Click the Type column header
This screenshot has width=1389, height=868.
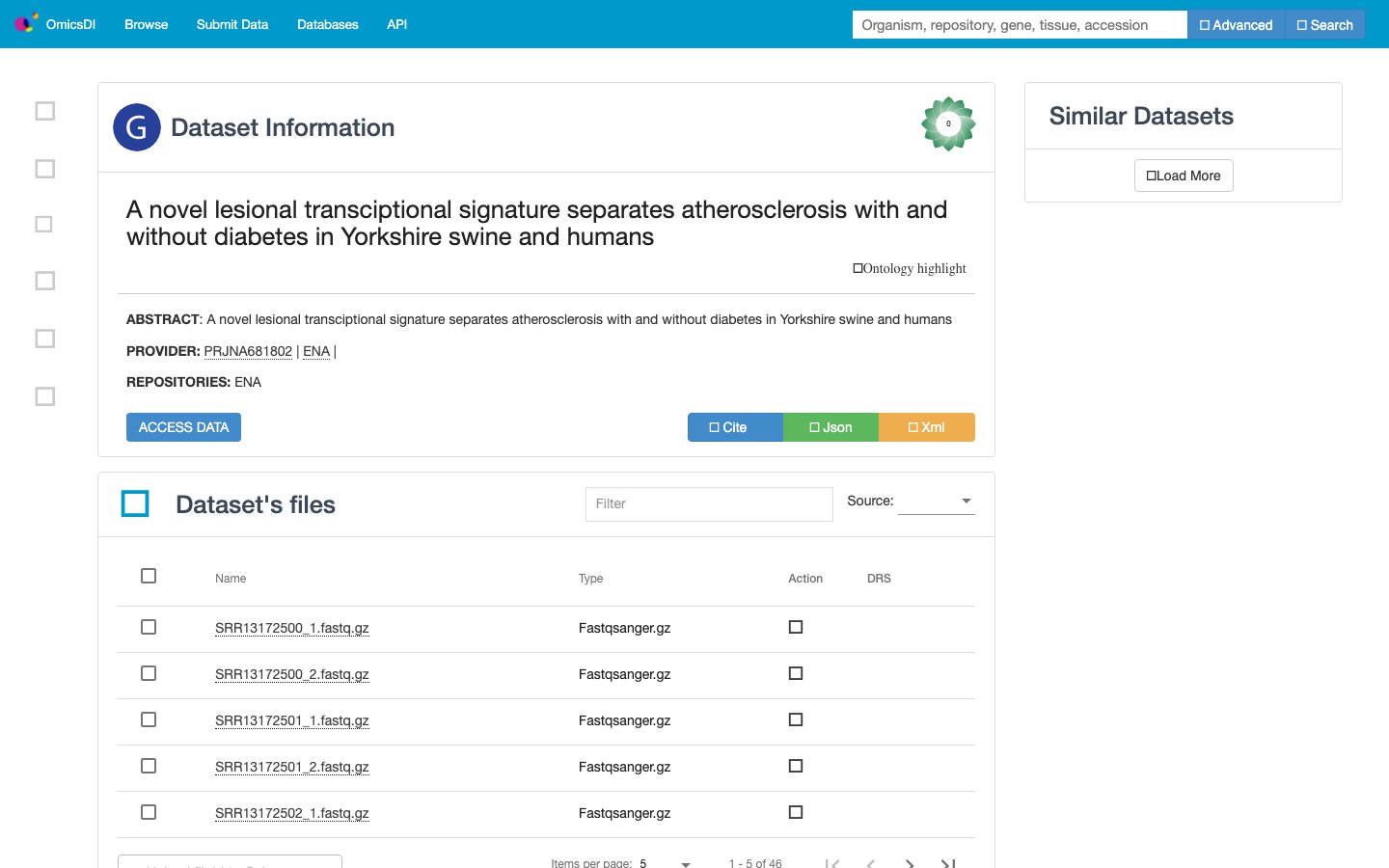pos(590,579)
